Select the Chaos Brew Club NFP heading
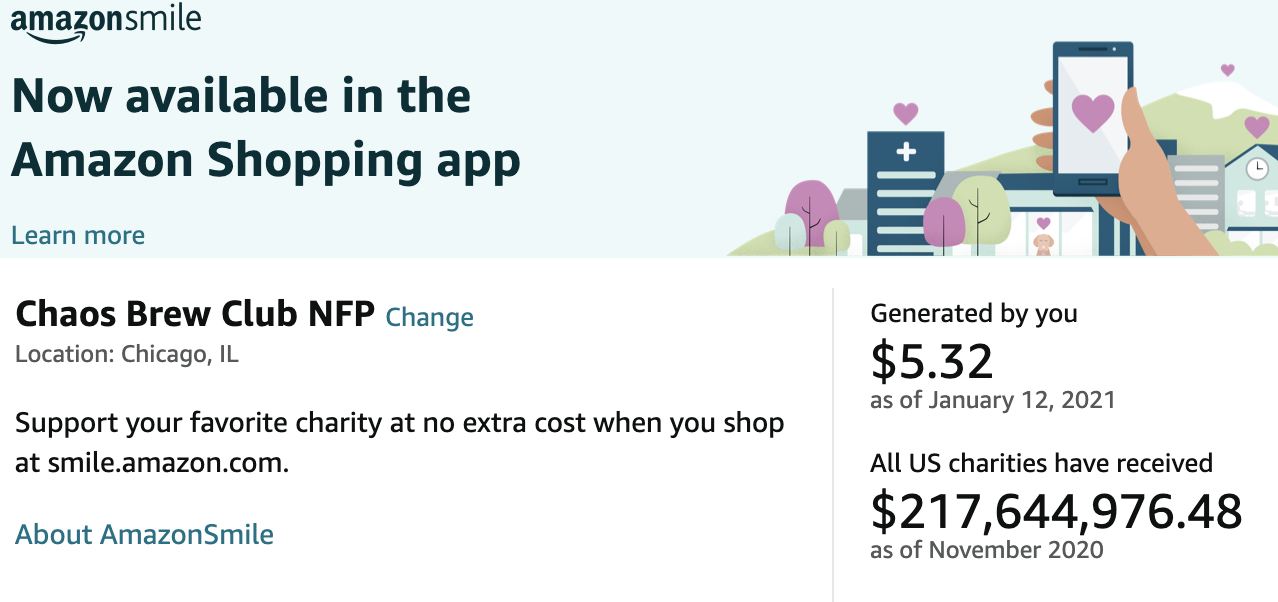The height and width of the screenshot is (602, 1278). click(195, 315)
